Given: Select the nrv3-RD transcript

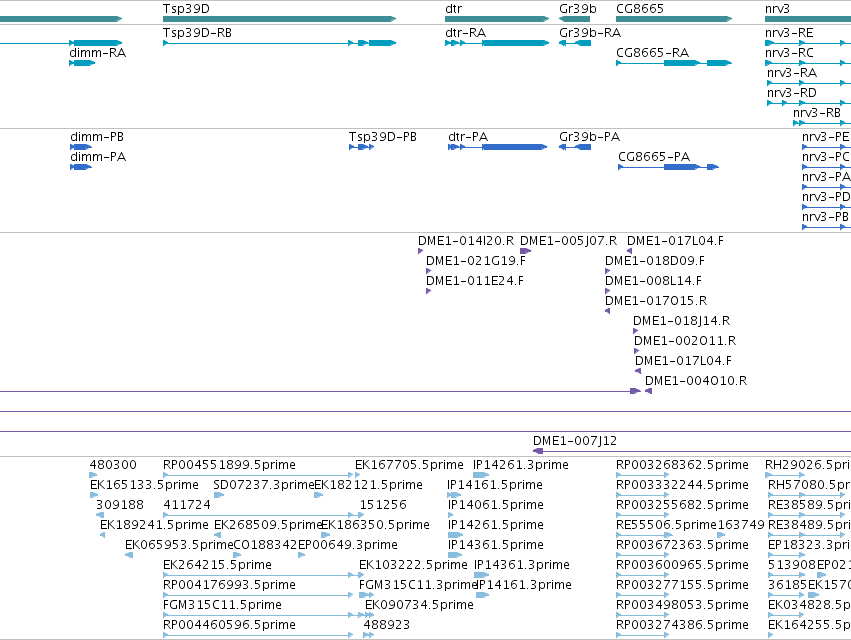Looking at the screenshot, I should click(791, 93).
